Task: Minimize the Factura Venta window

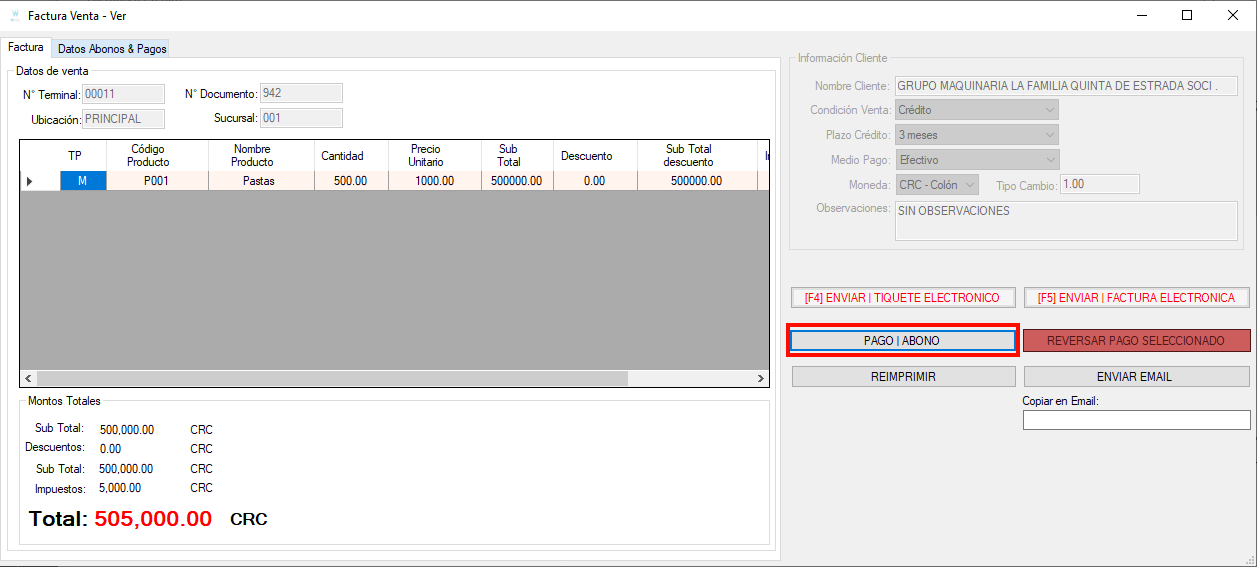Action: tap(1141, 15)
